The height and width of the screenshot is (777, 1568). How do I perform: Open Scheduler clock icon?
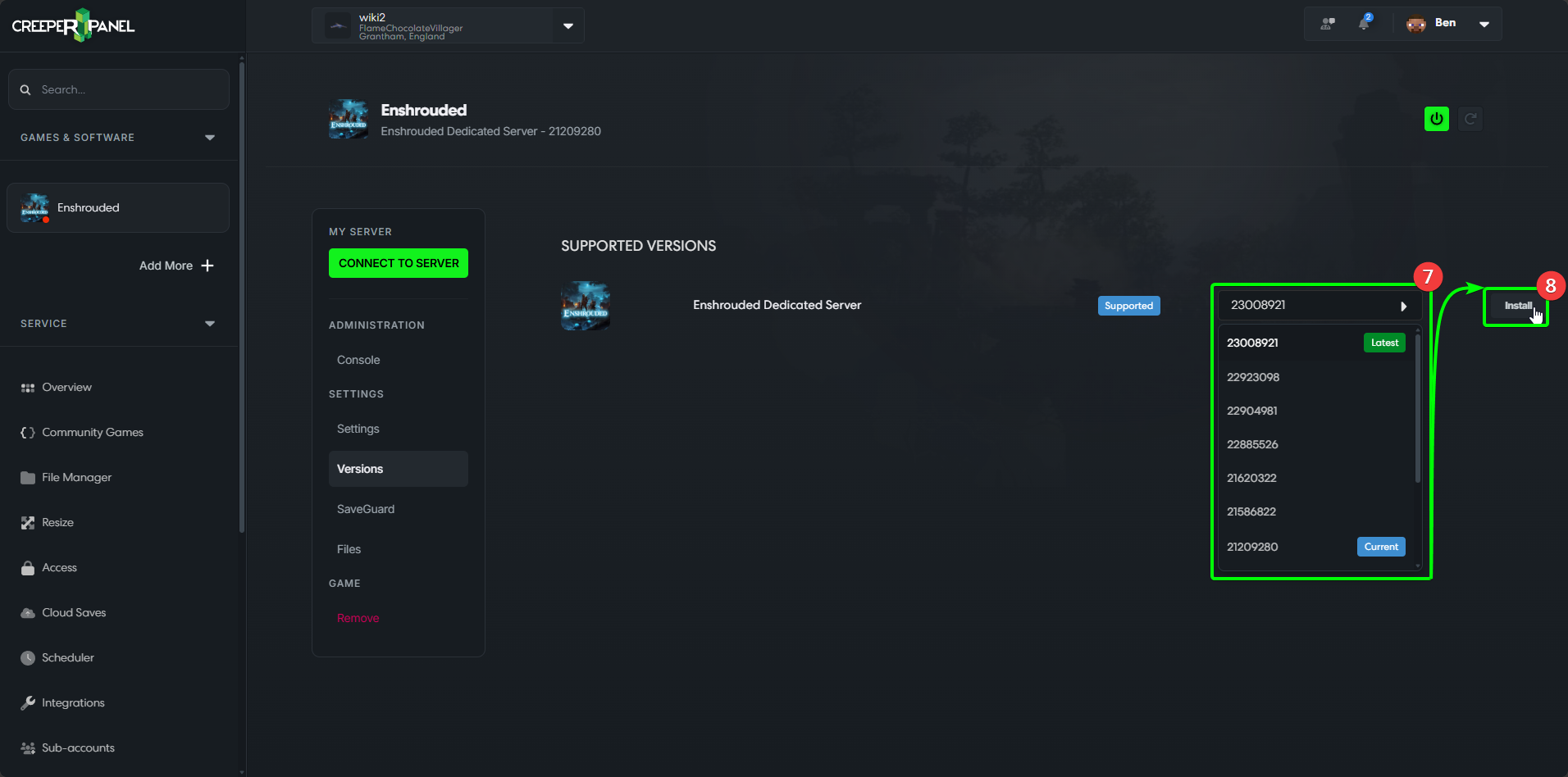pos(28,657)
